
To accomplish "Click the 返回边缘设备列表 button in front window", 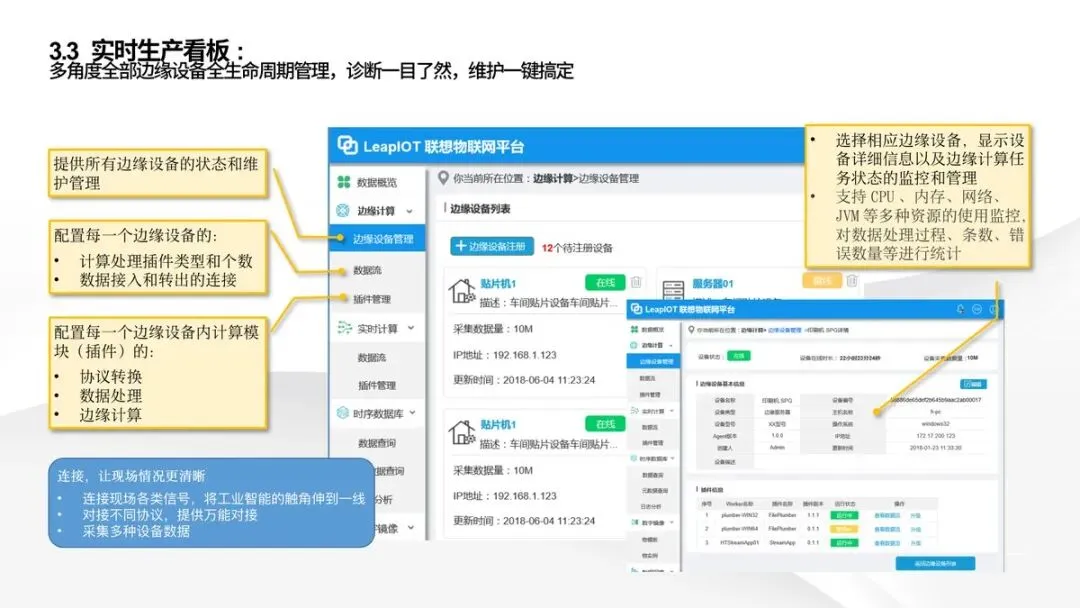I will click(935, 564).
